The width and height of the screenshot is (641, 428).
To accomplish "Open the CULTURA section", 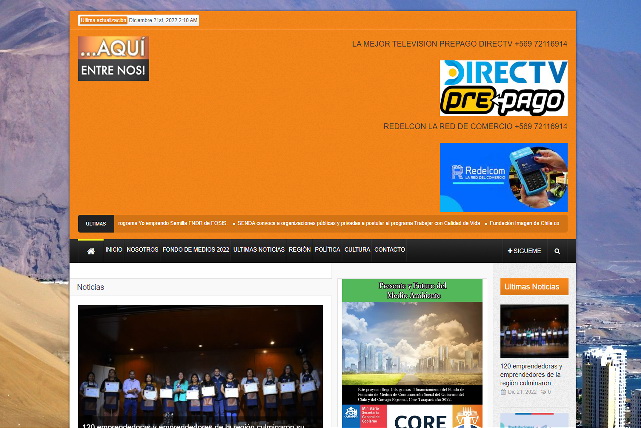I will 358,250.
